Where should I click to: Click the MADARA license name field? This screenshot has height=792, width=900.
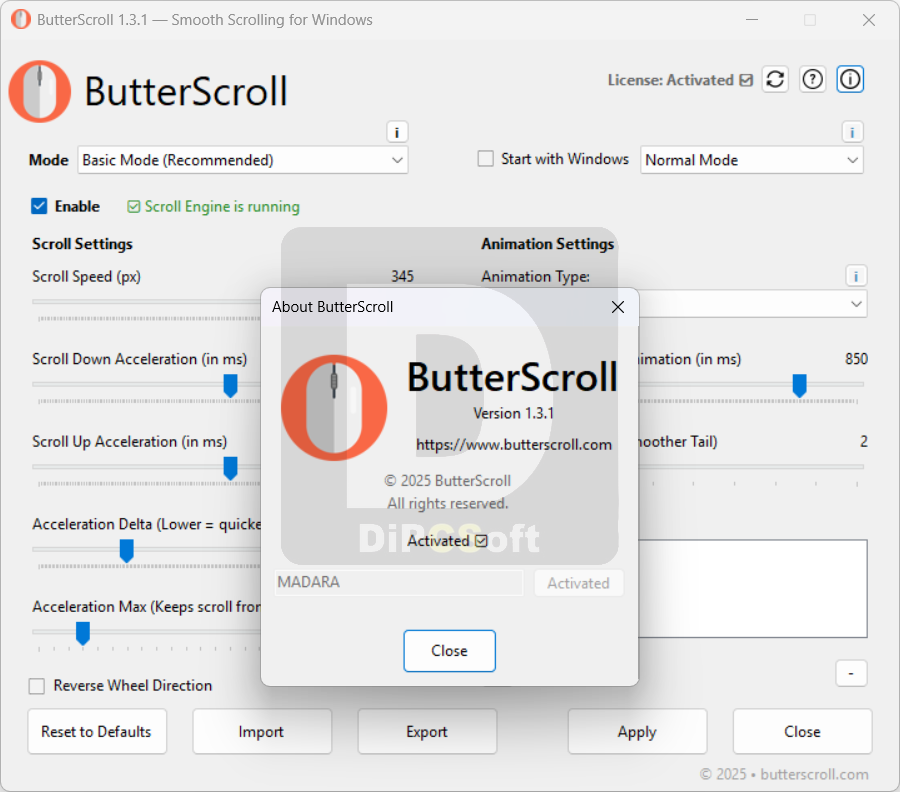pyautogui.click(x=399, y=583)
